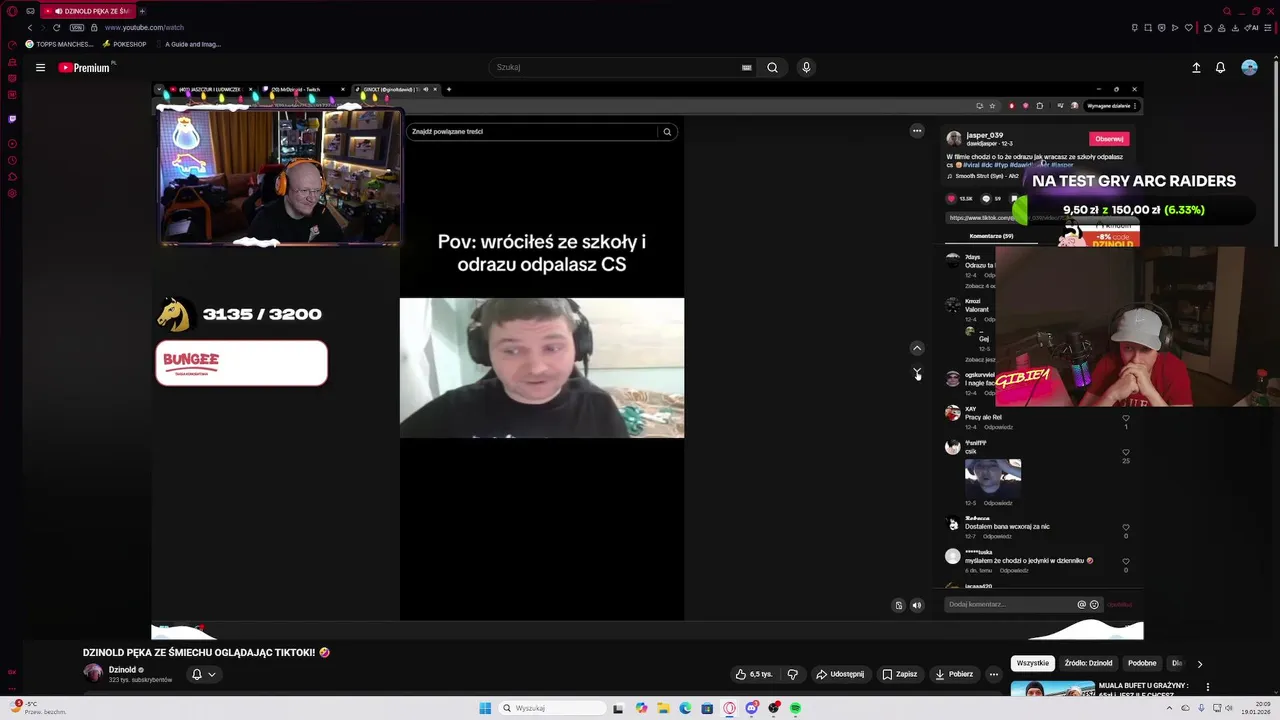Screen dimensions: 1280x720
Task: Add page to bookmarks heart icon
Action: point(1189,28)
